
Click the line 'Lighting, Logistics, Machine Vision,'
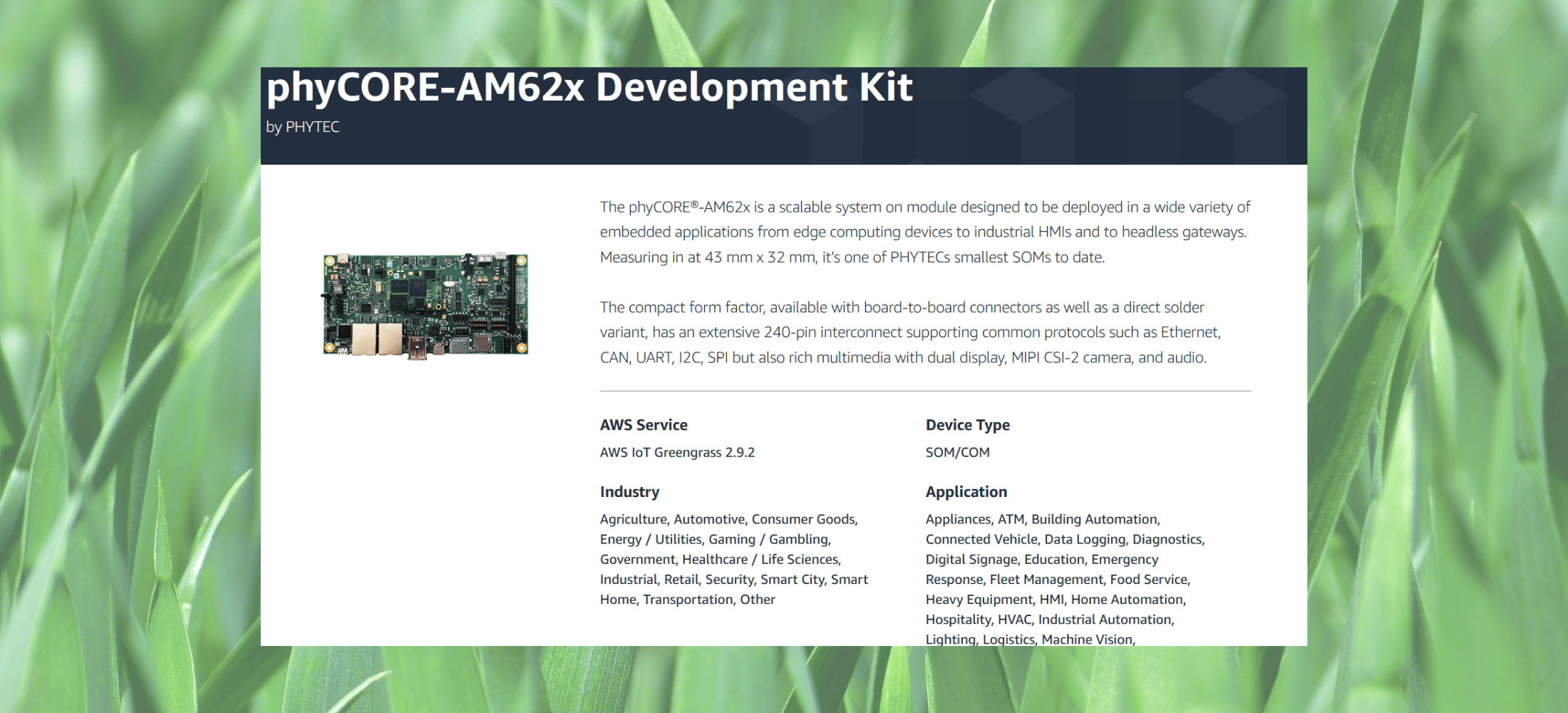tap(1030, 639)
